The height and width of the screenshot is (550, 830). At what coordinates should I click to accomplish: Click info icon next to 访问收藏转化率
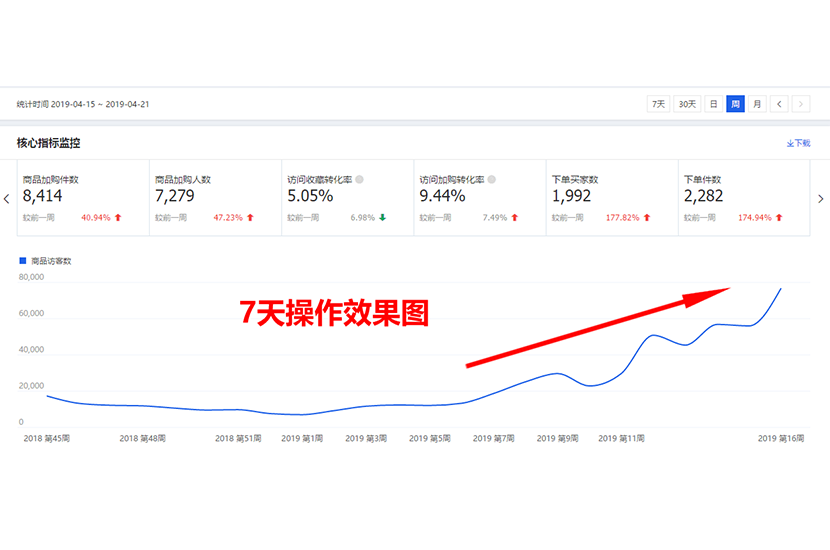[359, 180]
